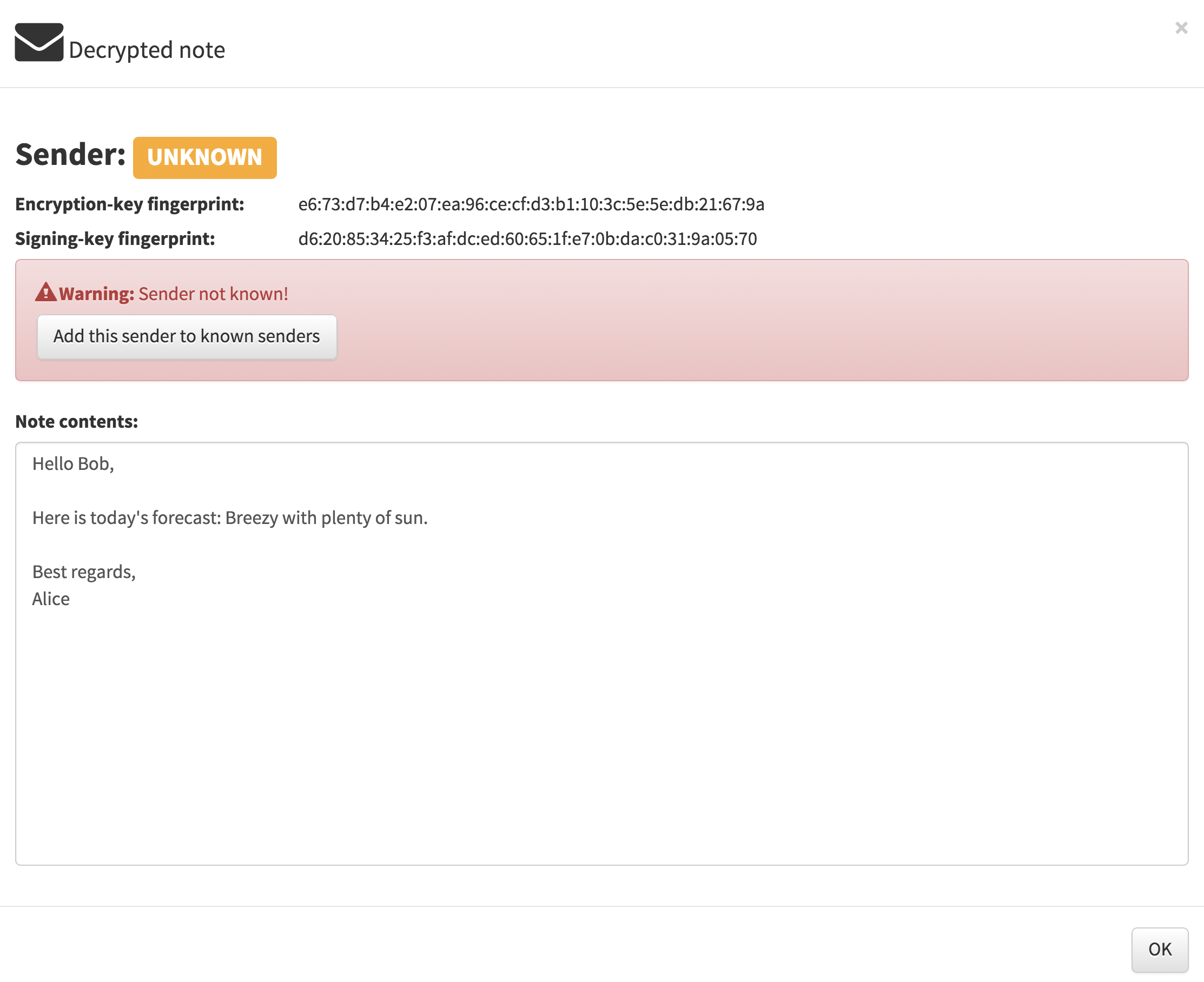Image resolution: width=1204 pixels, height=982 pixels.
Task: Click the orange UNKNOWN sender badge
Action: (205, 158)
